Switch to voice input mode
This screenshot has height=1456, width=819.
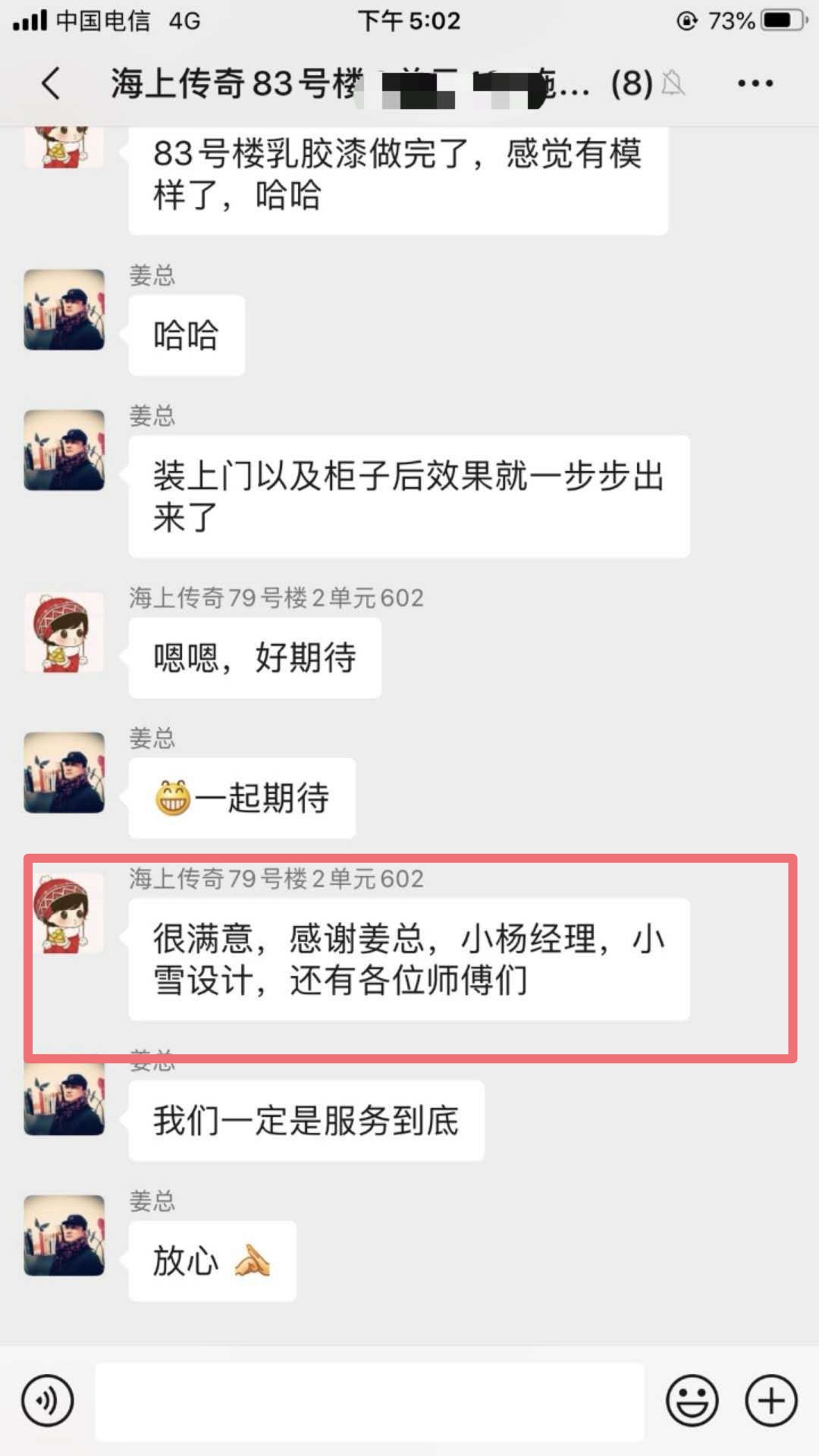(x=48, y=1401)
